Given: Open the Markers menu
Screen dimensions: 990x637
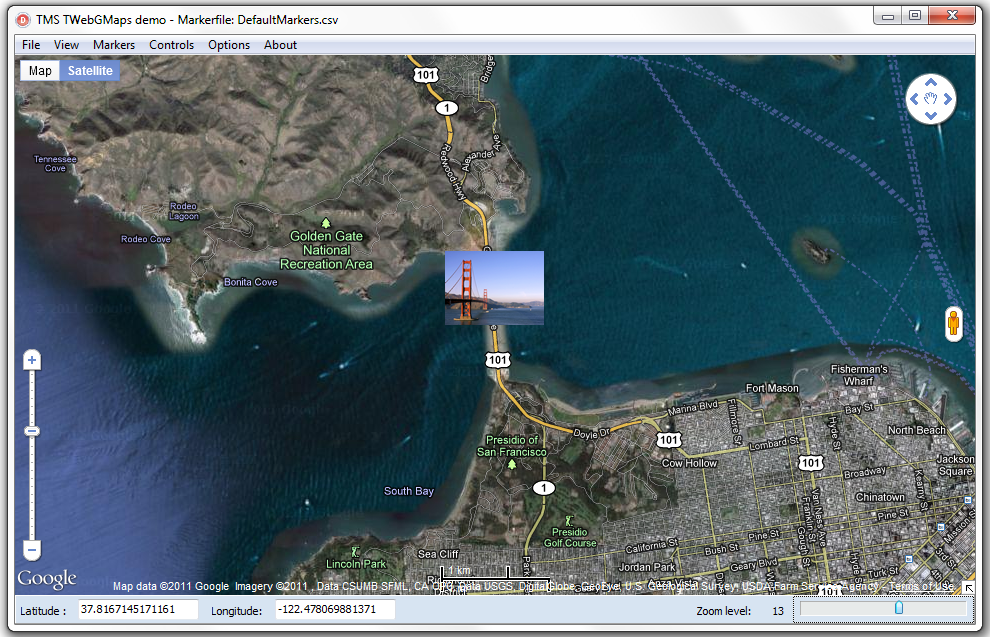Looking at the screenshot, I should tap(114, 45).
